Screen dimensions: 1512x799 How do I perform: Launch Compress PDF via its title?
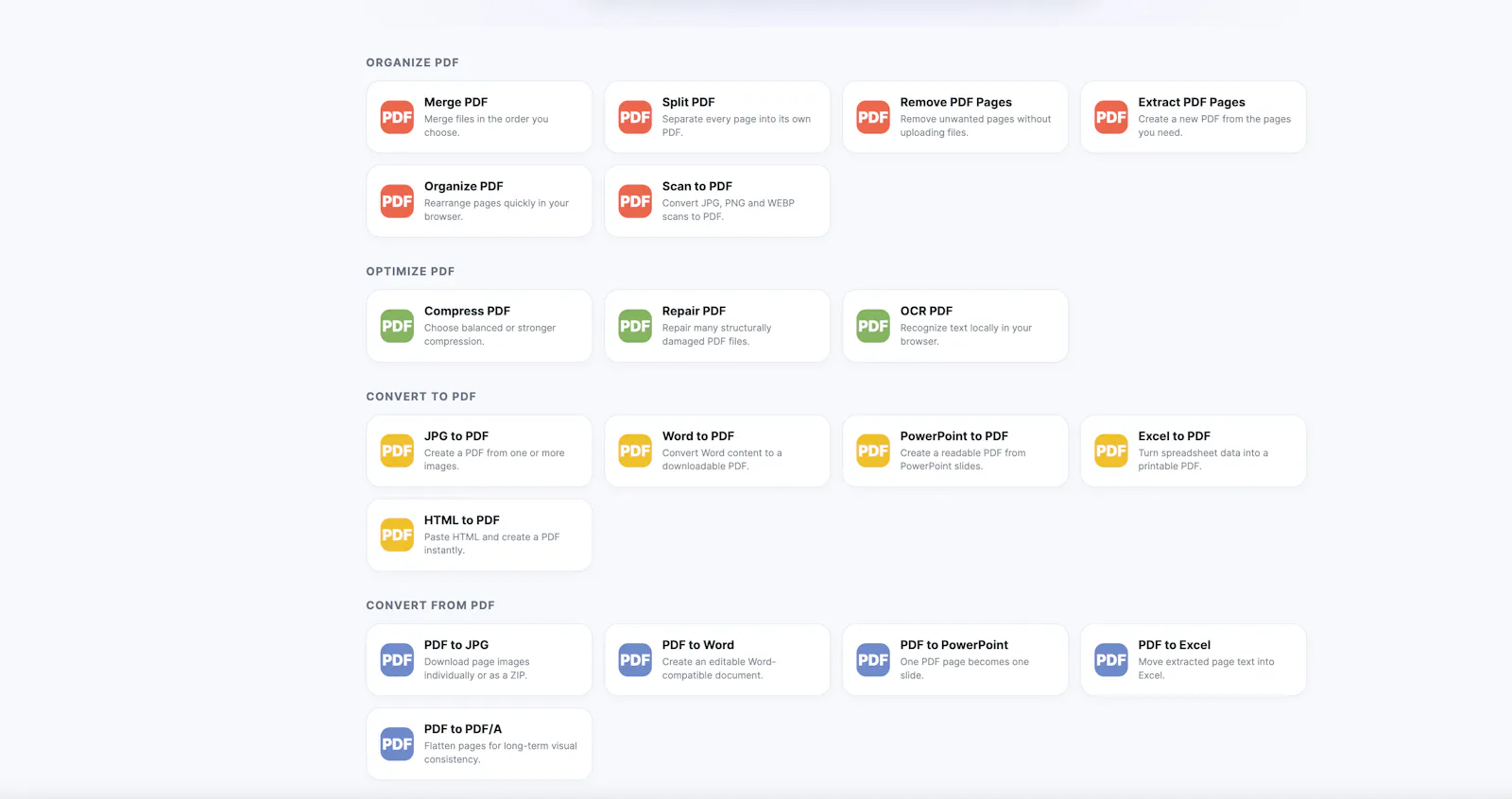click(467, 311)
